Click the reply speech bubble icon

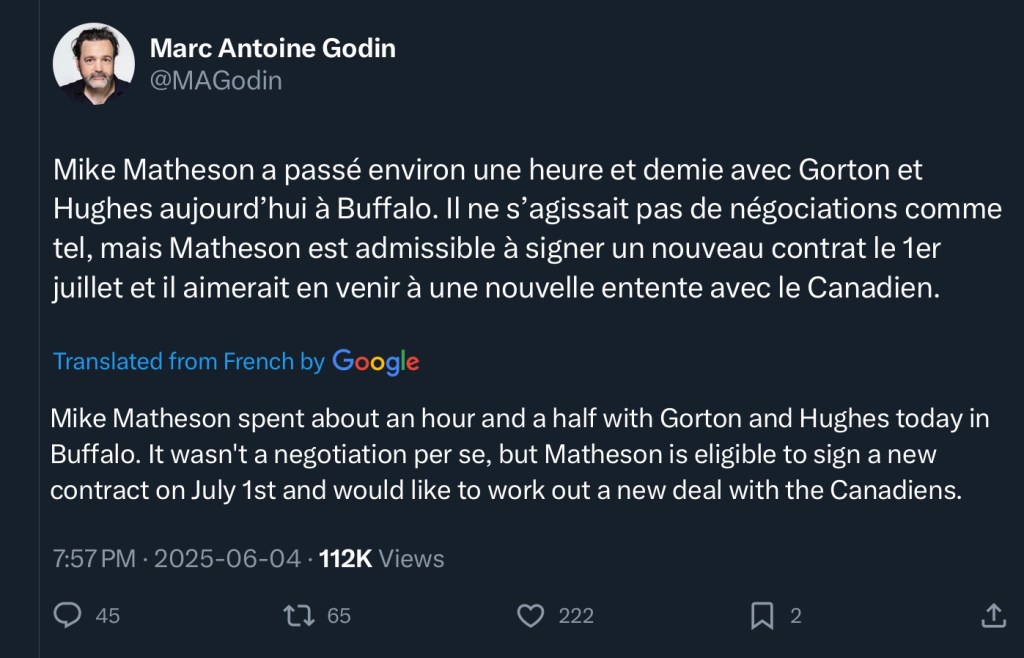(x=68, y=615)
